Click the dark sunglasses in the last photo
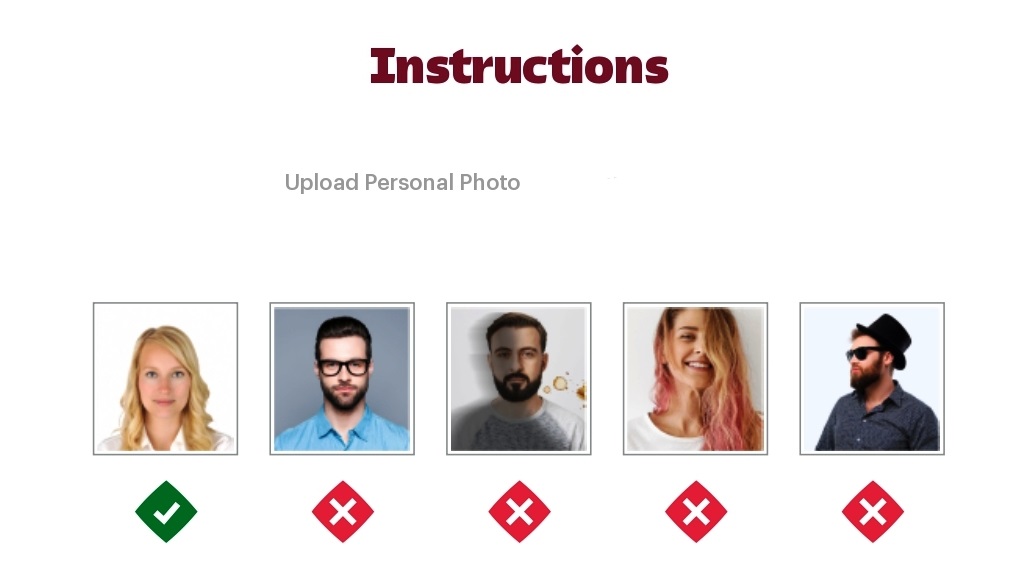The width and height of the screenshot is (1025, 572). (863, 354)
